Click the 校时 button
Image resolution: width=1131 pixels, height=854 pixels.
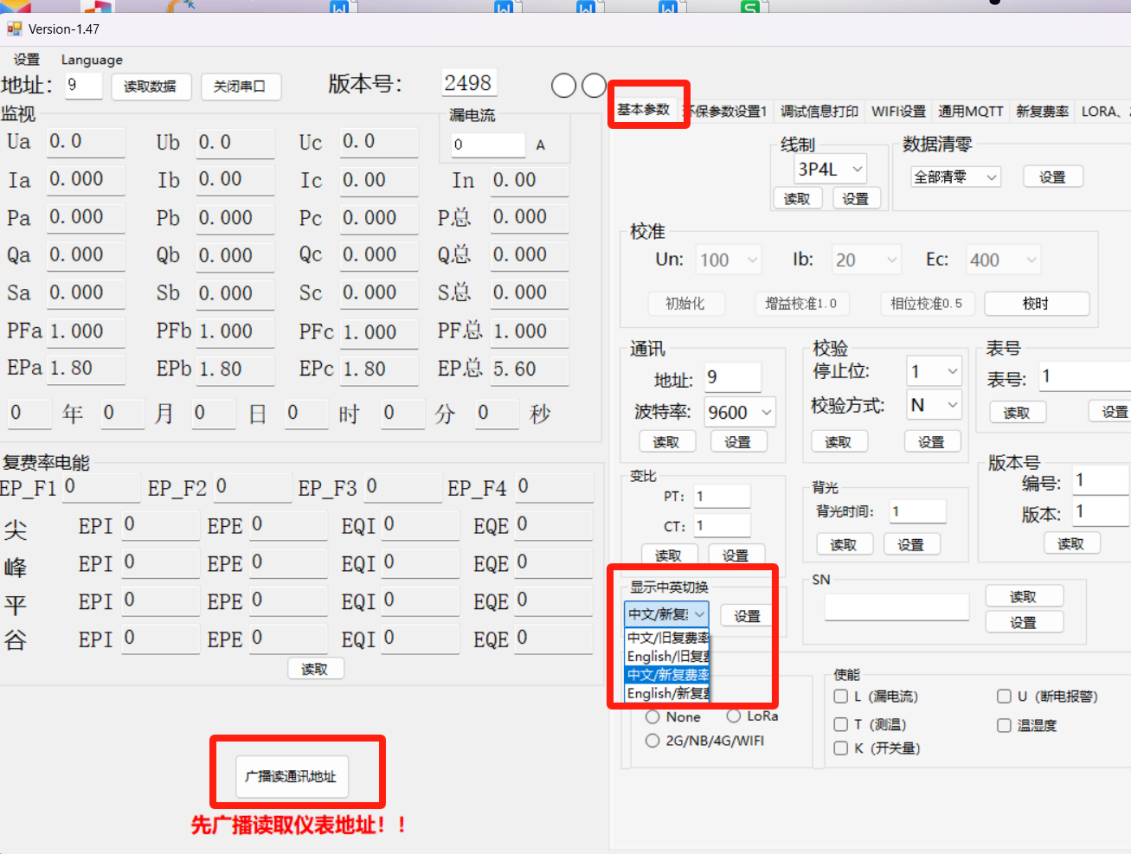pyautogui.click(x=1036, y=303)
